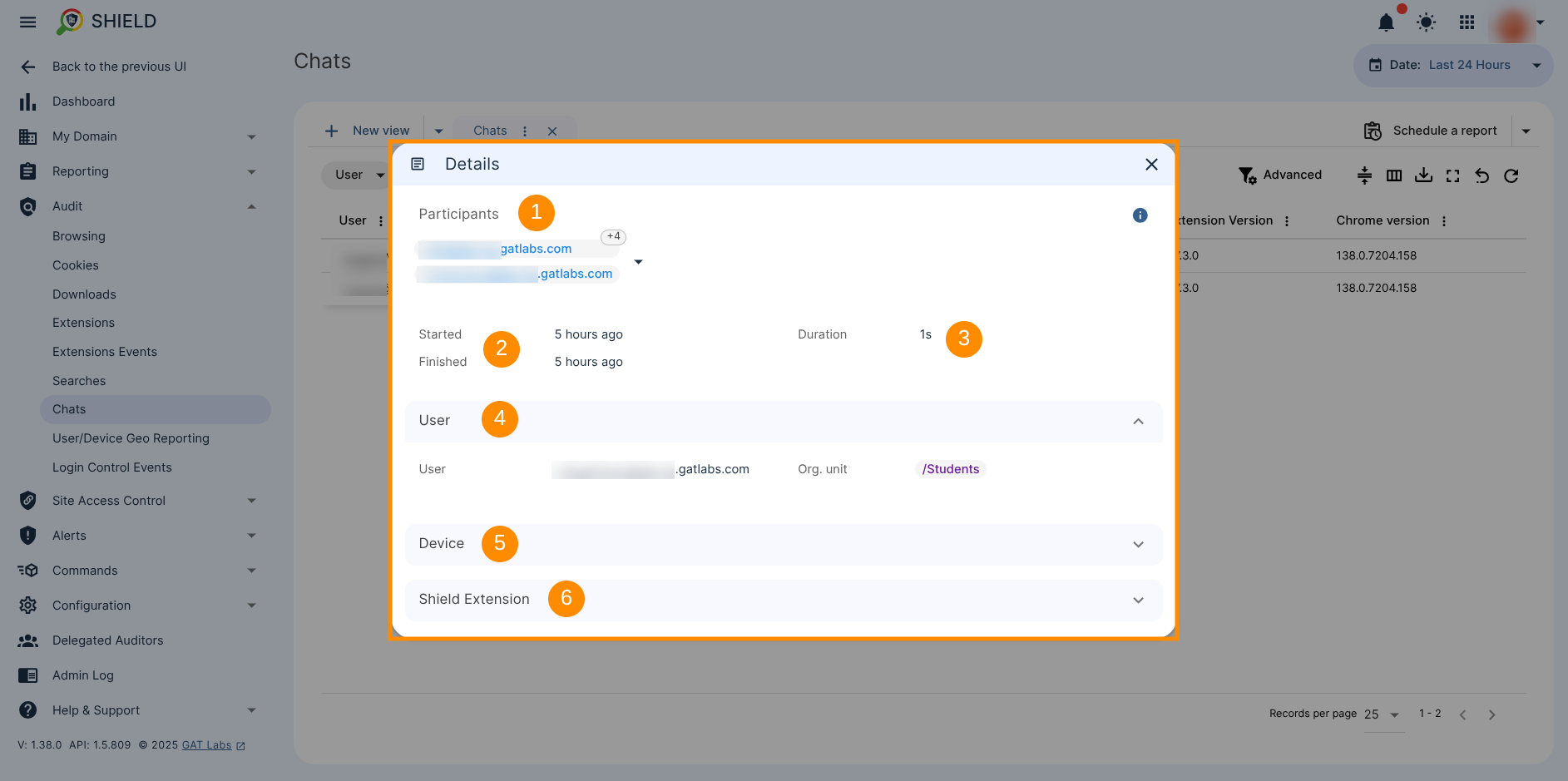This screenshot has height=781, width=1568.
Task: Click the second gatlabs.com participant
Action: click(x=517, y=274)
